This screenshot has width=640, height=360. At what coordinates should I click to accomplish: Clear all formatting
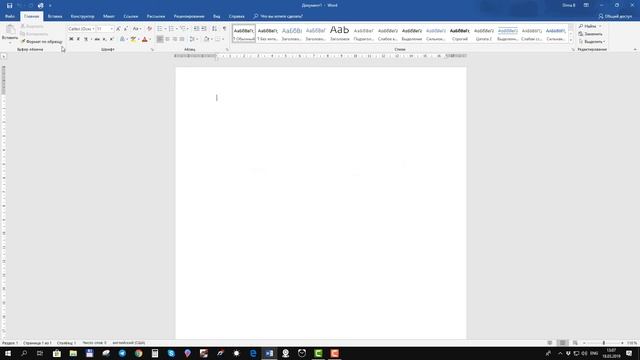tap(149, 29)
